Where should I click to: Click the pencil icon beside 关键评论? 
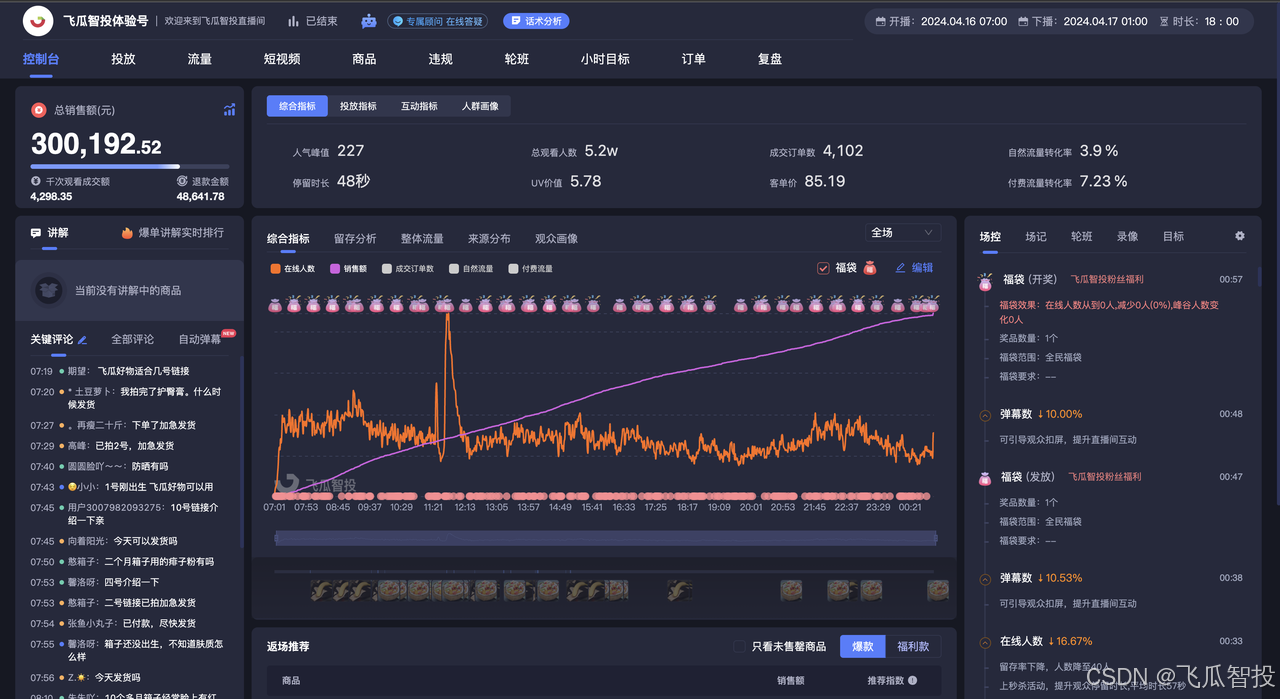point(83,340)
